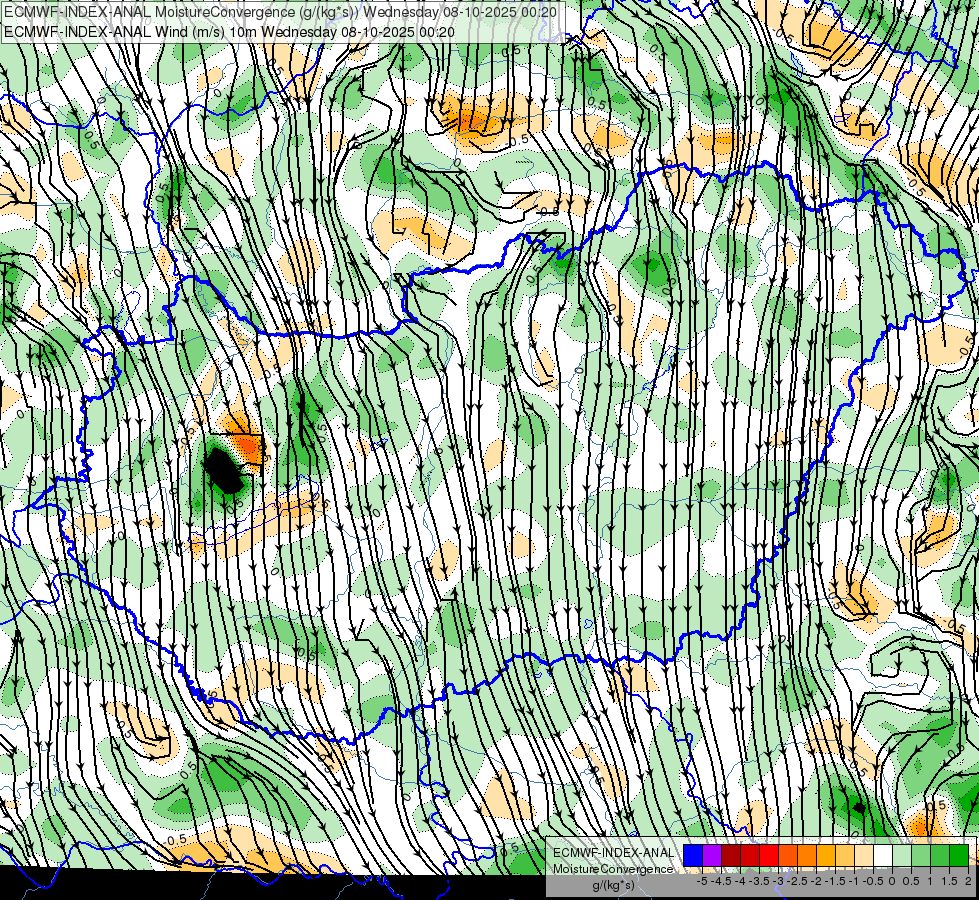Click the amber-yellow legend swatch above -2
The width and height of the screenshot is (979, 900).
click(826, 855)
